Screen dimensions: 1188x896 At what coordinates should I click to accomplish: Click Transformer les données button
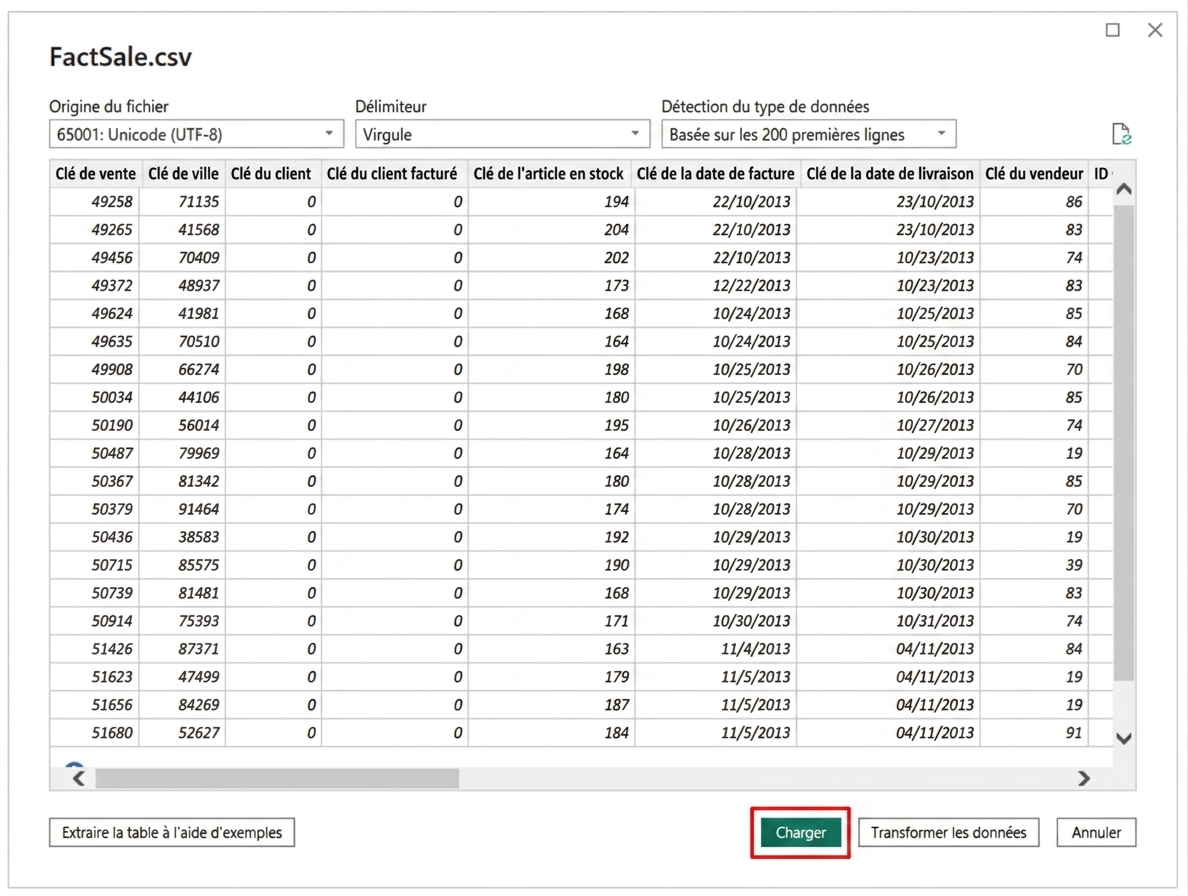pos(948,832)
